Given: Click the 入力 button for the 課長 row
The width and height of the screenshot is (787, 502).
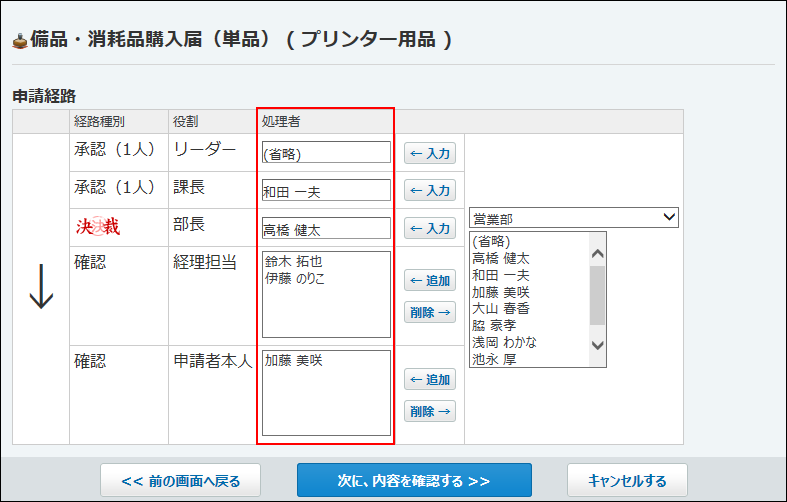Looking at the screenshot, I should pyautogui.click(x=430, y=190).
